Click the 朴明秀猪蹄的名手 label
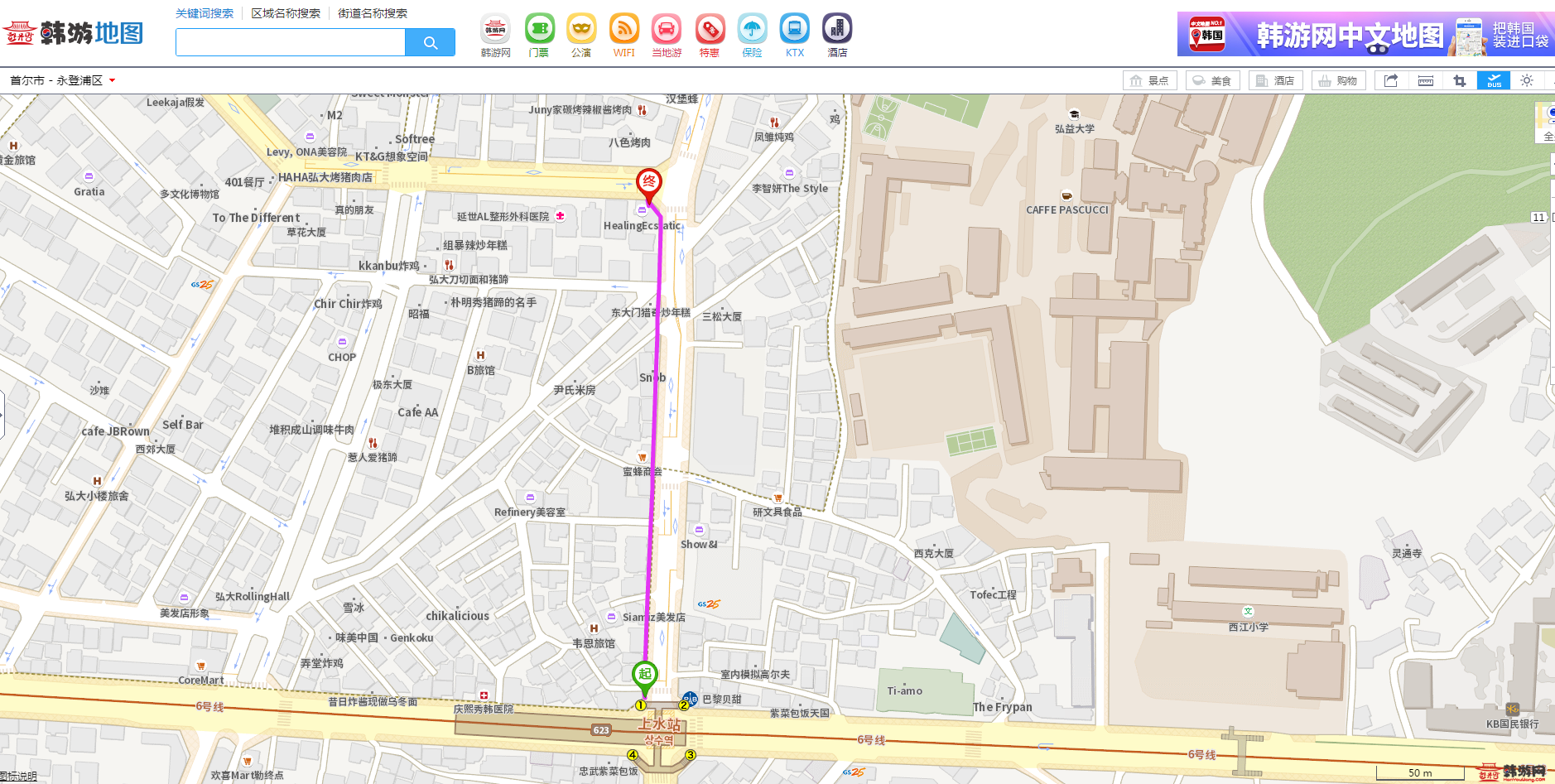This screenshot has height=784, width=1555. pos(493,303)
